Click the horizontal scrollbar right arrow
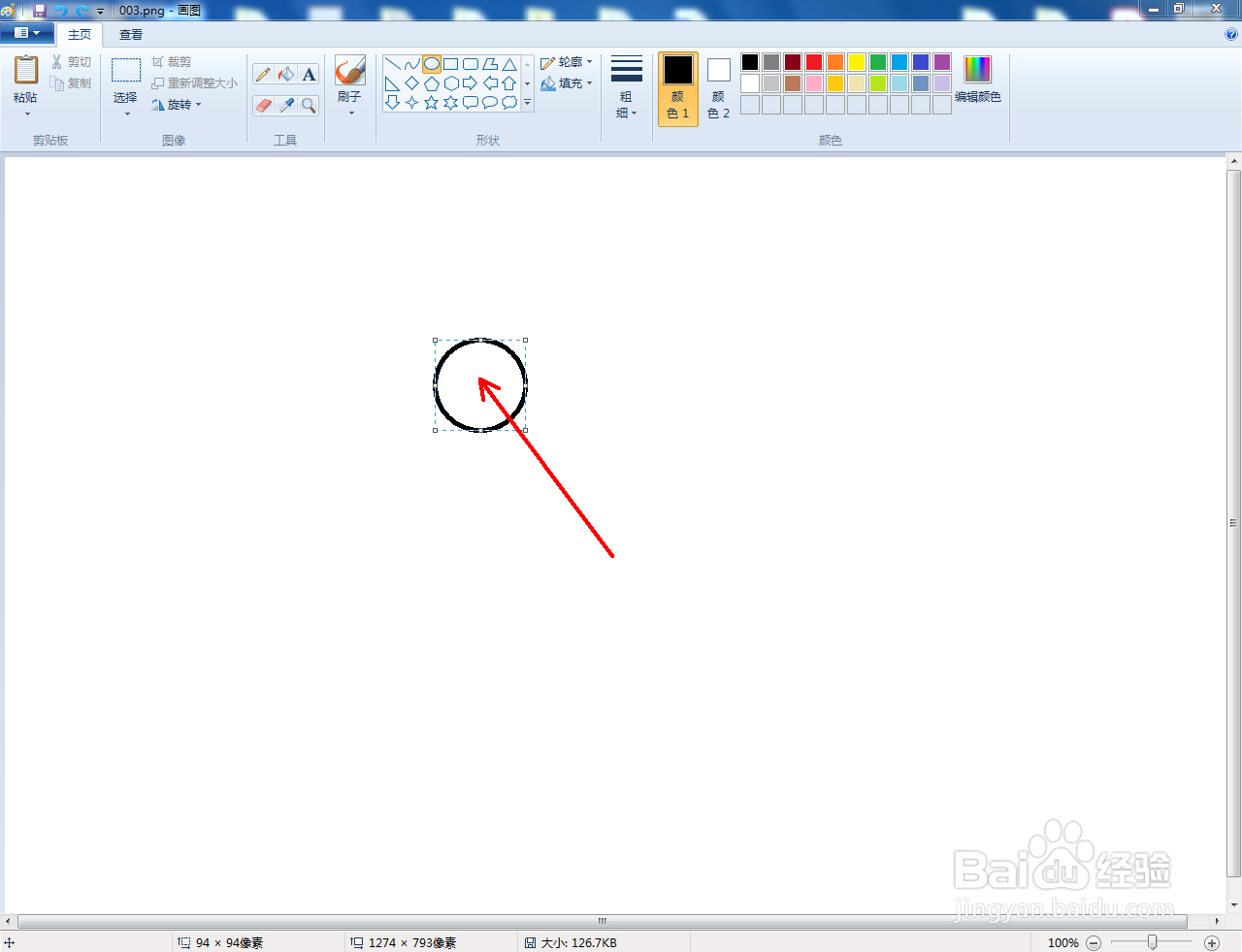The height and width of the screenshot is (952, 1242). pos(1217,921)
